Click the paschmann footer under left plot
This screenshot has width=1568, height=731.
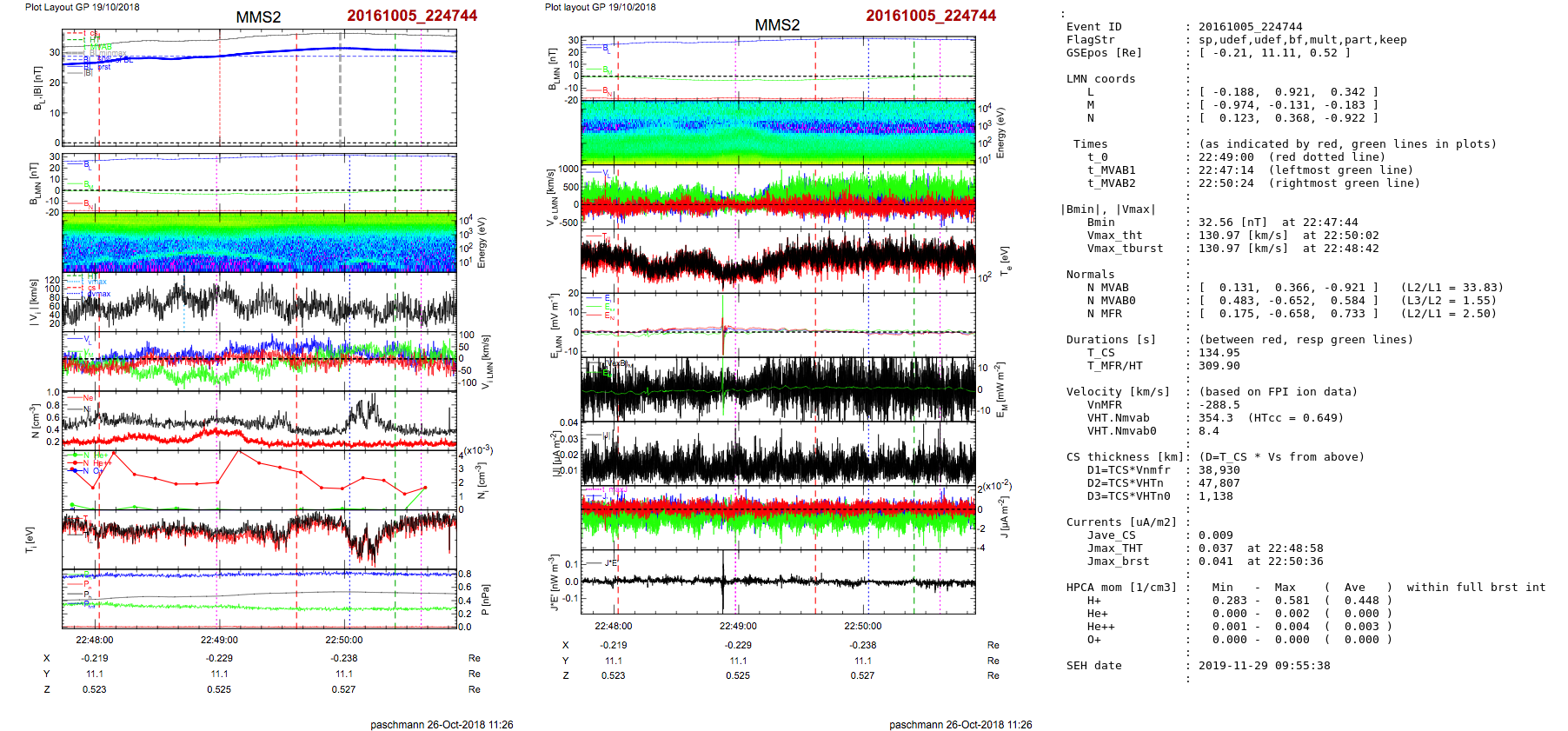pos(442,725)
